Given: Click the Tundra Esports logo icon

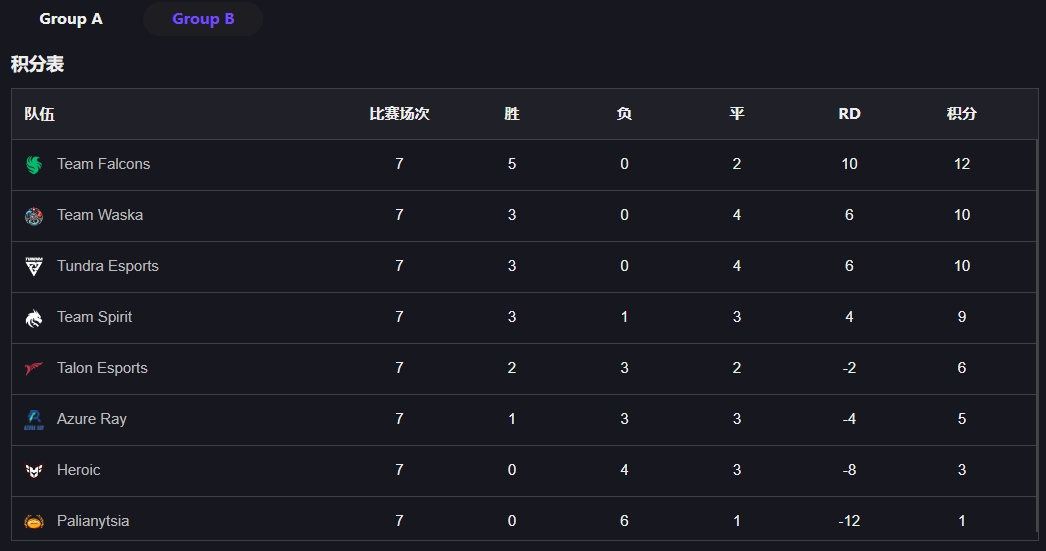Looking at the screenshot, I should 34,266.
